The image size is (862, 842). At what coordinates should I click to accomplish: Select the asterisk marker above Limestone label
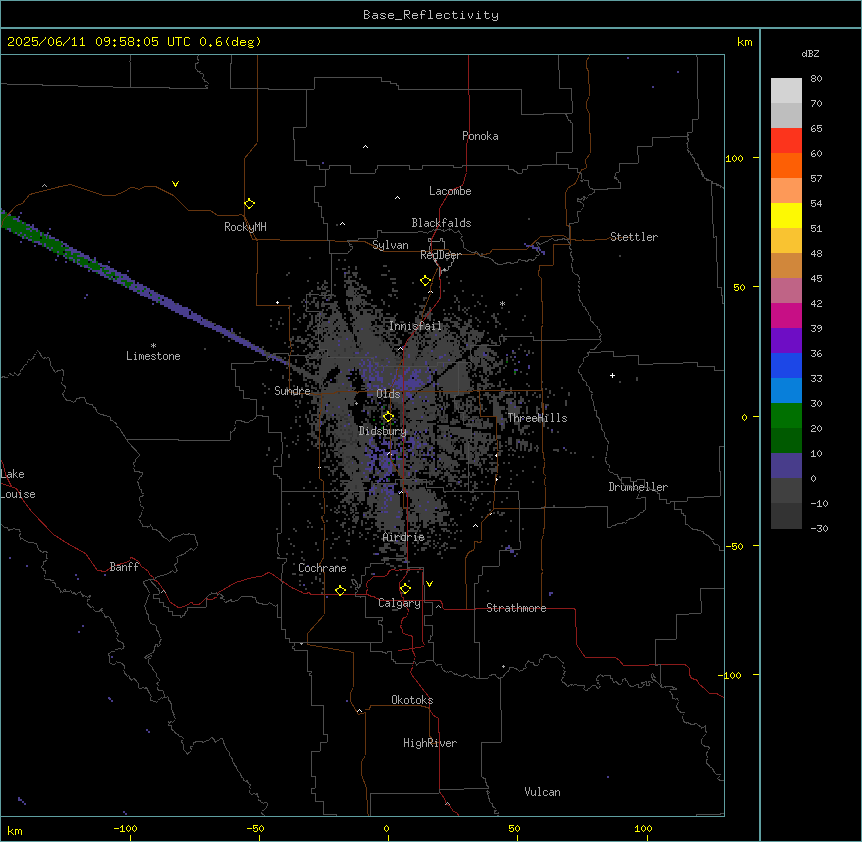click(153, 346)
